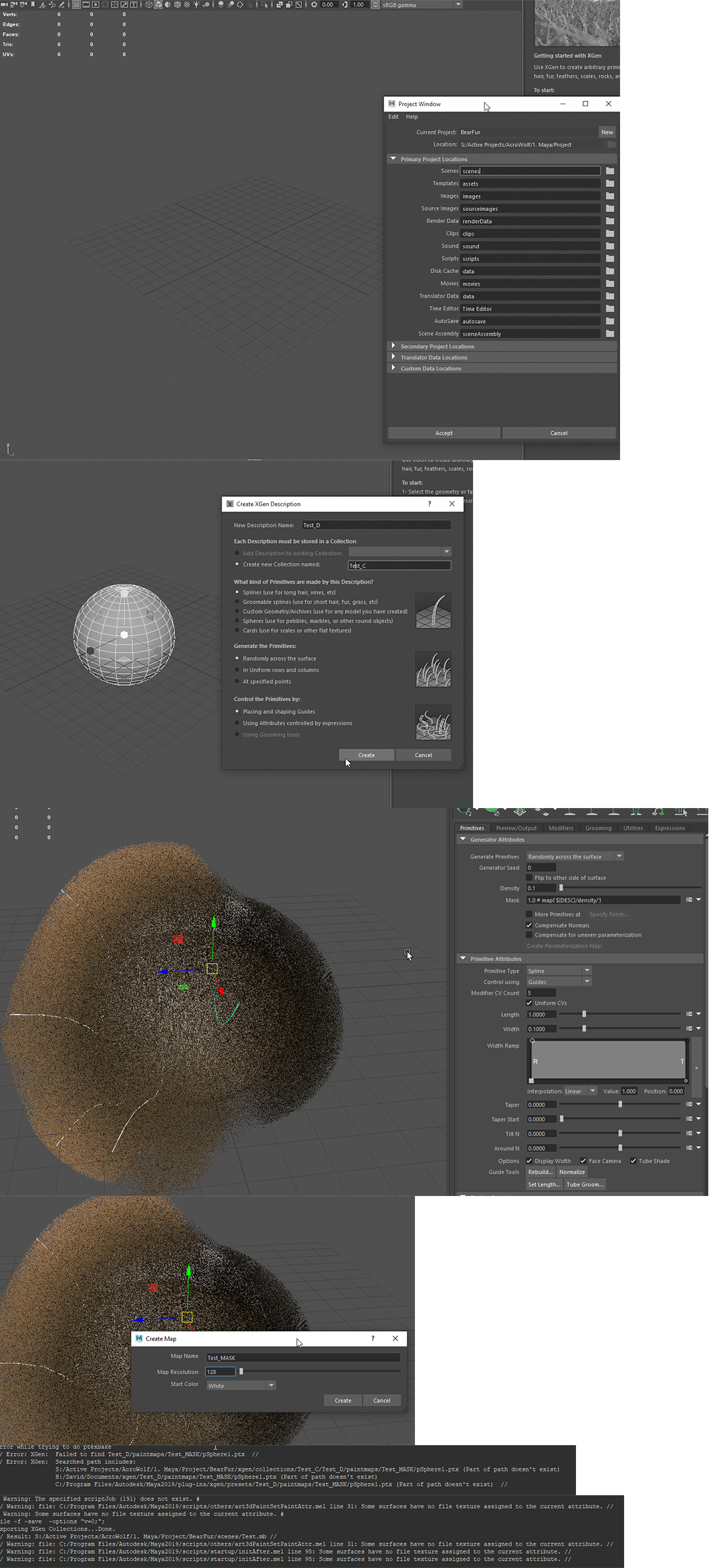
Task: Browse folder for Time Editor location
Action: click(610, 309)
